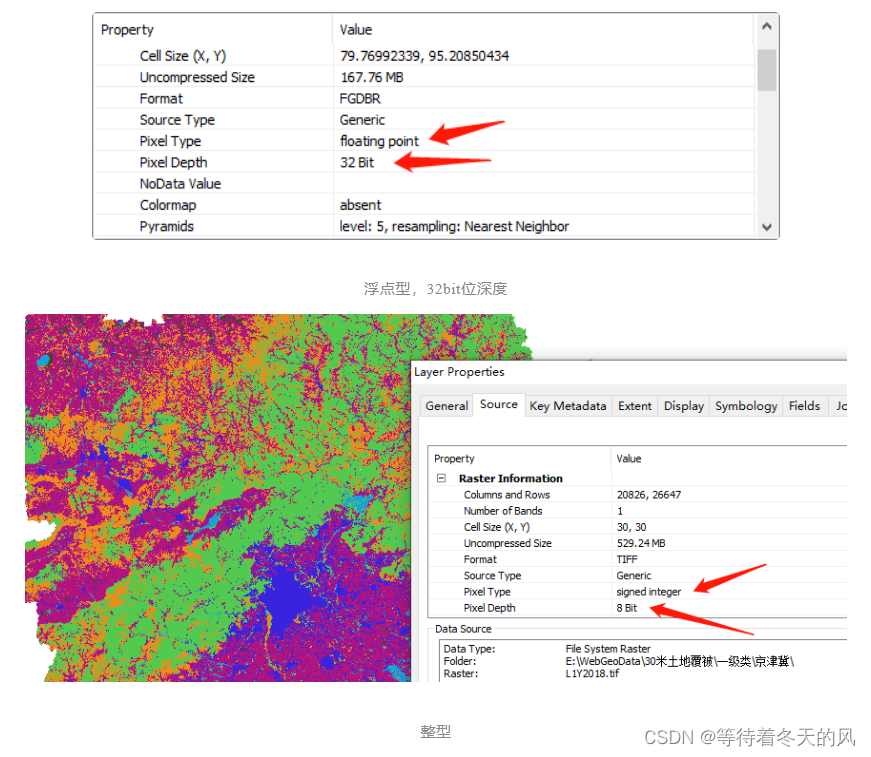This screenshot has height=757, width=871.
Task: Open the Display tab
Action: tap(683, 405)
